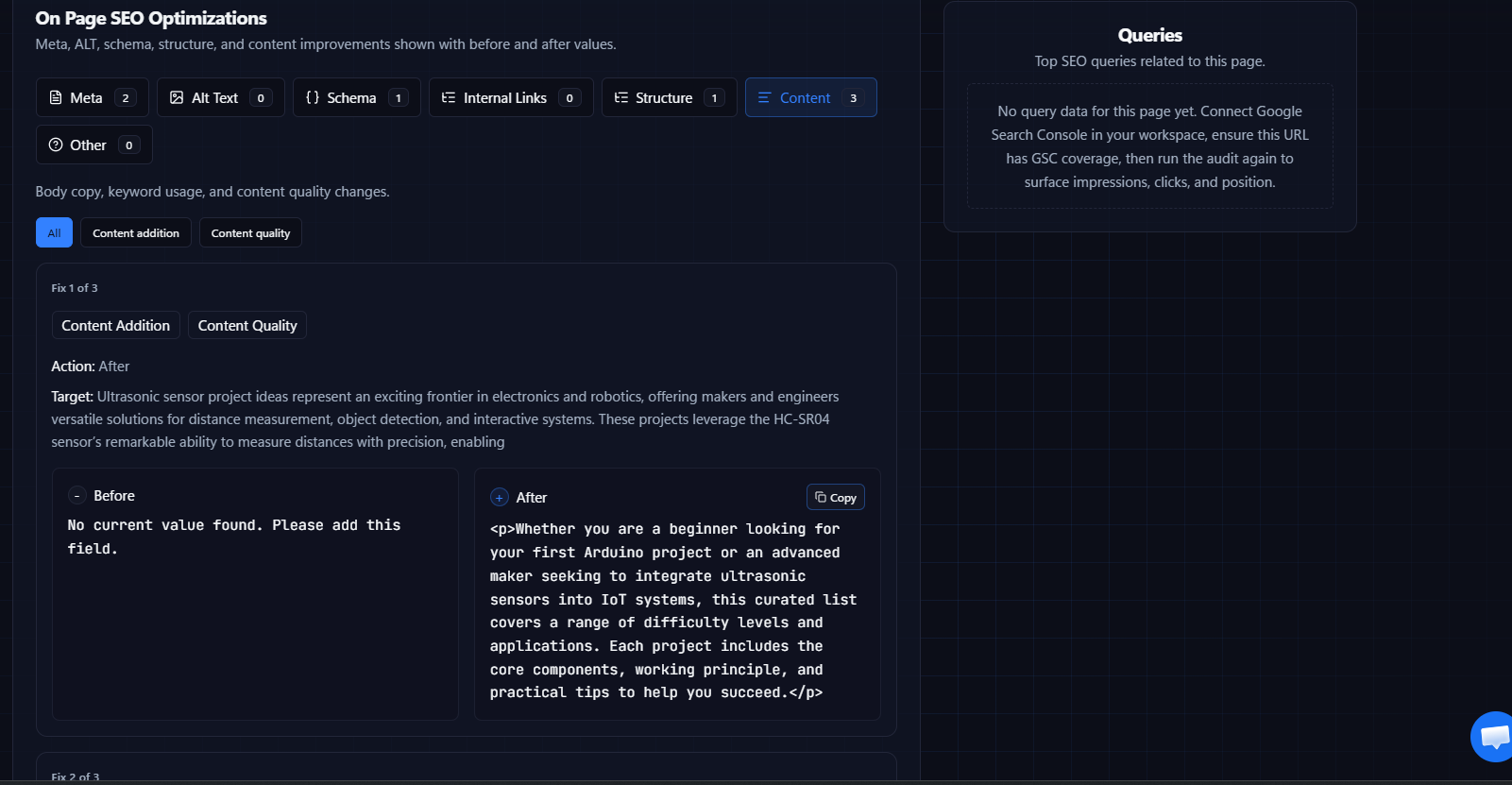Select the Internal Links tab
This screenshot has height=785, width=1512.
tap(511, 97)
